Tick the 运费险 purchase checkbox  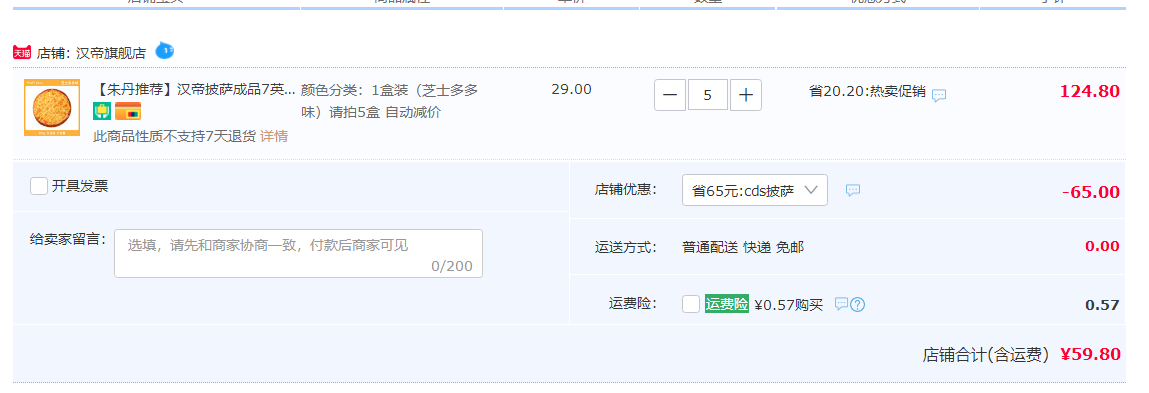coord(690,304)
